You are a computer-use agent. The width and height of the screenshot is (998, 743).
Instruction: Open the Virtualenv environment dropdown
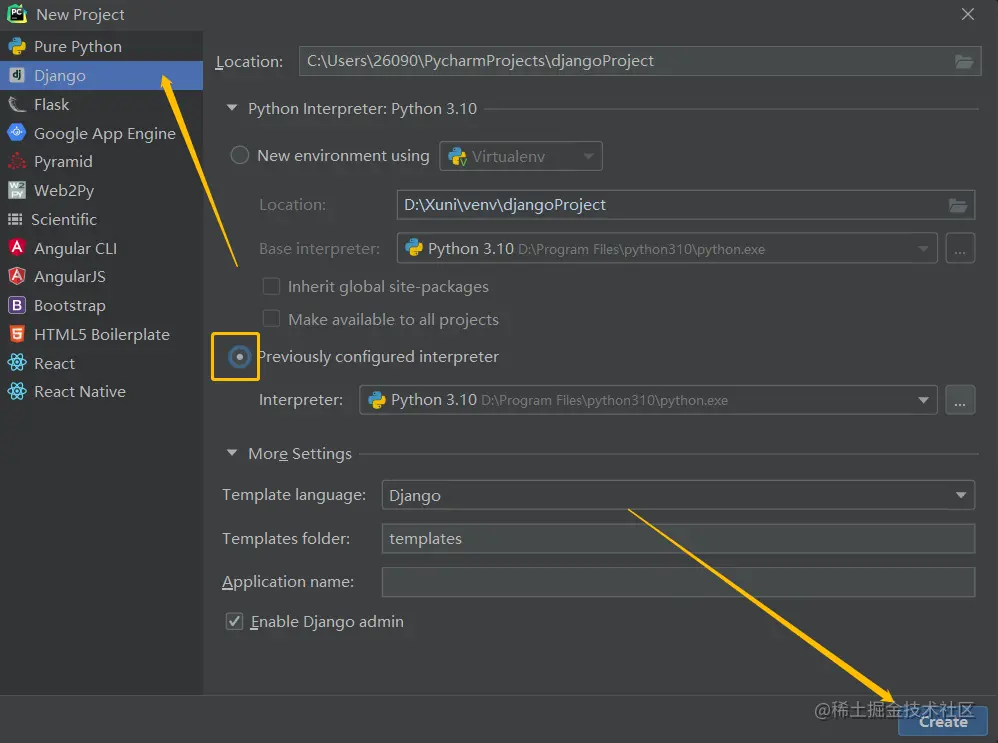(x=521, y=156)
